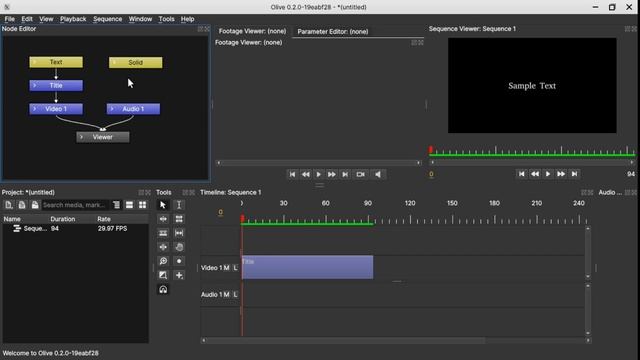The height and width of the screenshot is (360, 640).
Task: Lock the Audio 1 track
Action: (236, 294)
